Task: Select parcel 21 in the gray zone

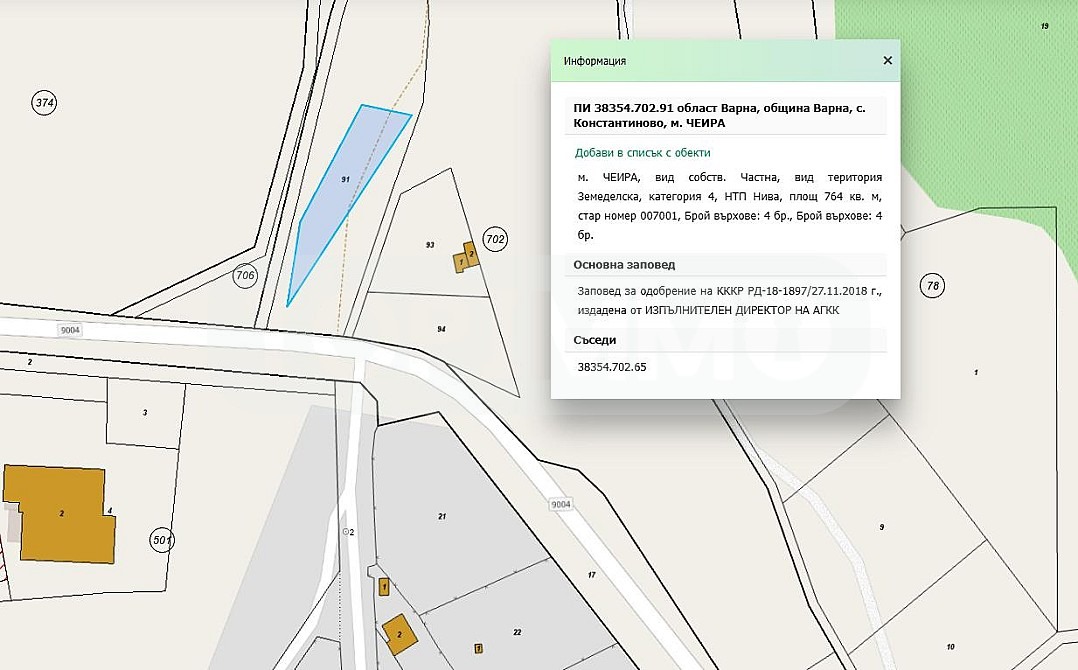Action: [441, 516]
